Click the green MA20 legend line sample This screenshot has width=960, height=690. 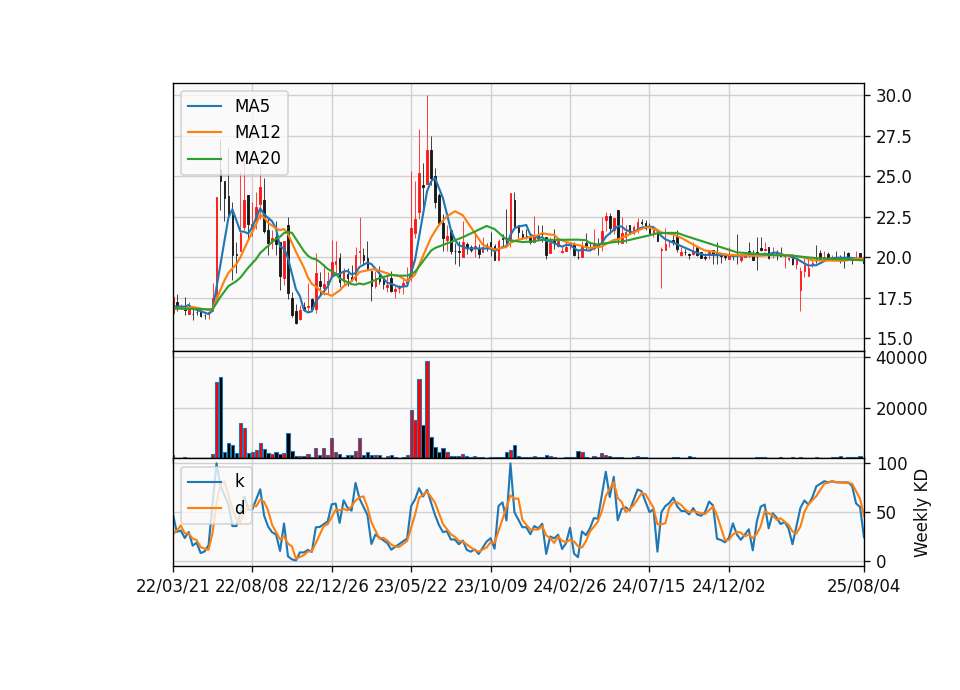[204, 158]
